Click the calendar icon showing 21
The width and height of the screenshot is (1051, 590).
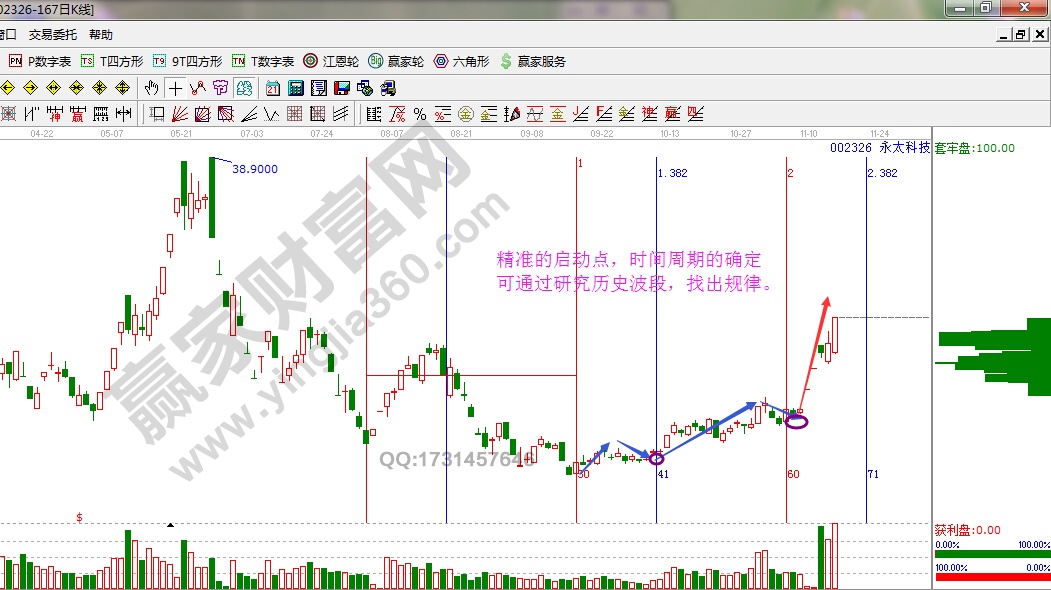(x=273, y=88)
